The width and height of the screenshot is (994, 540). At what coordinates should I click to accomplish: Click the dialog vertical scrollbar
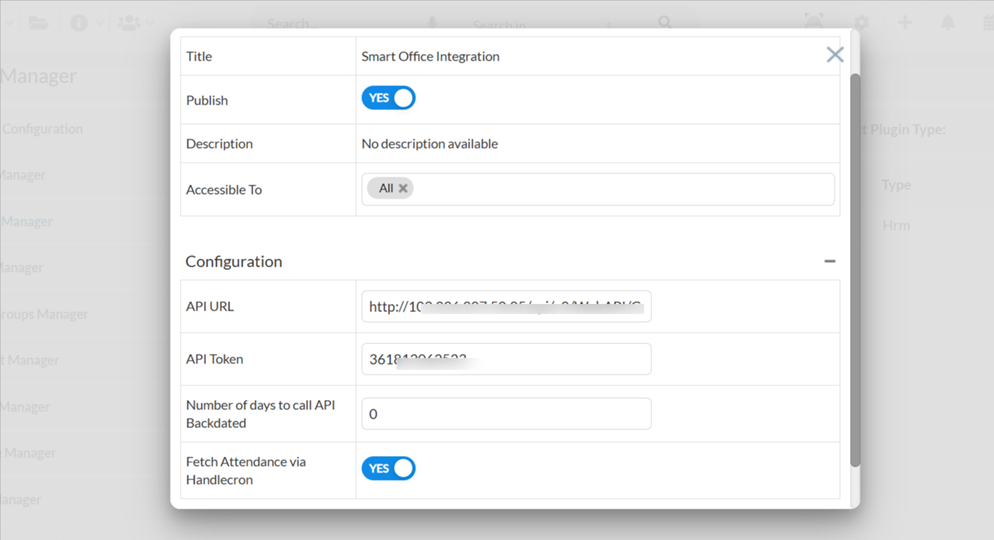point(855,271)
